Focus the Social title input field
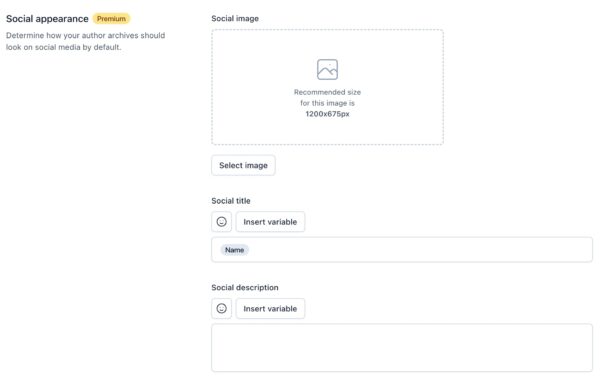Screen dimensions: 600x381 click(402, 250)
